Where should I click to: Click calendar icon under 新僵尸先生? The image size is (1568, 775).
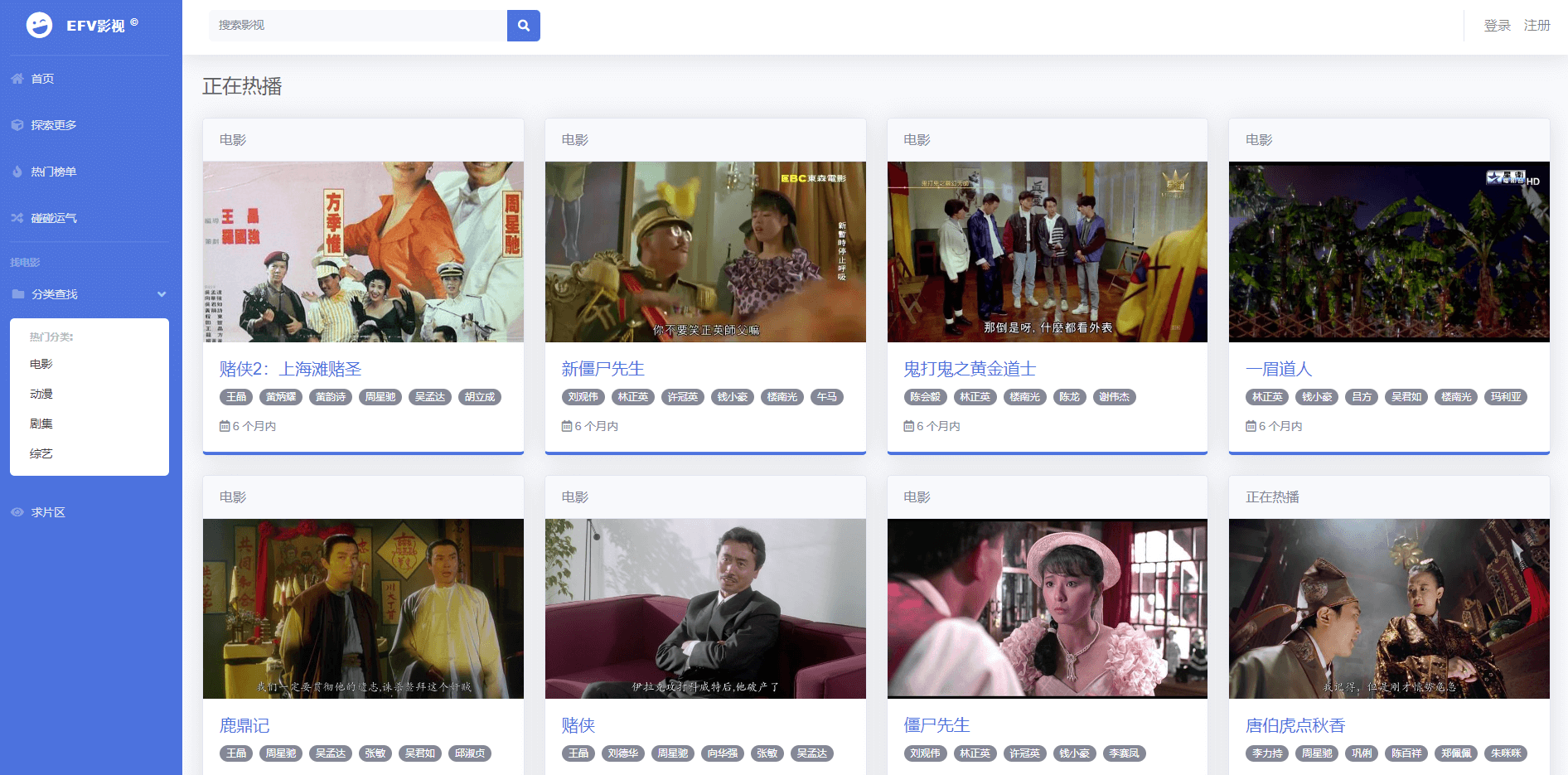[x=567, y=426]
